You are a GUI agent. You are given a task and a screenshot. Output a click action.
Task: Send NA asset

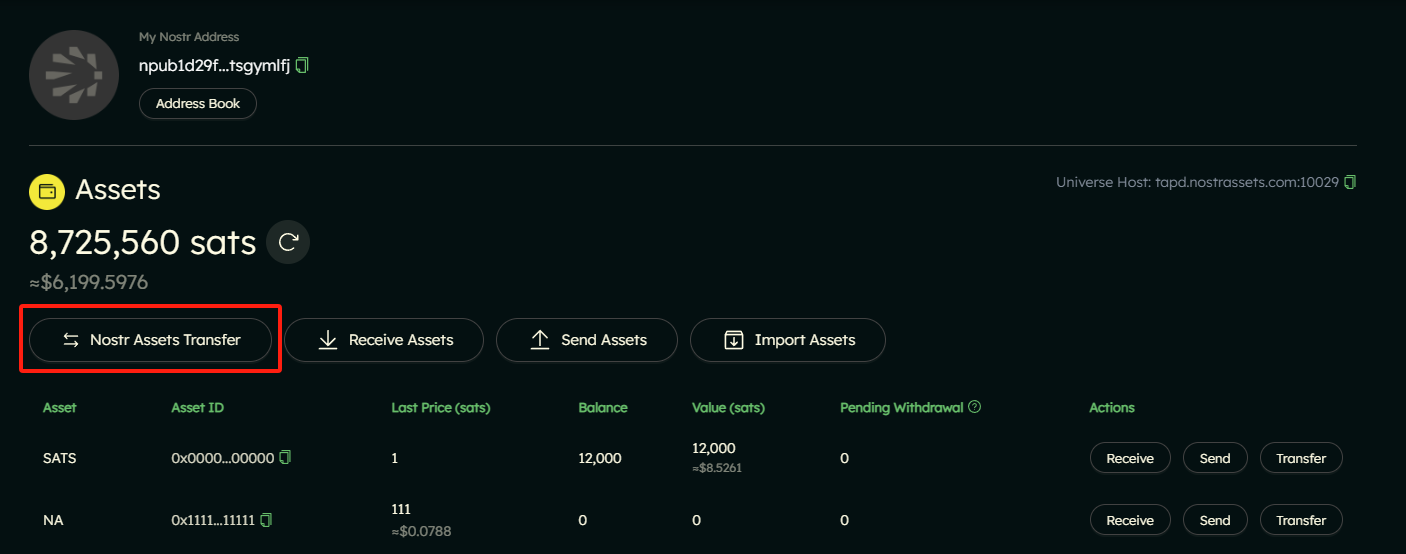click(1215, 520)
